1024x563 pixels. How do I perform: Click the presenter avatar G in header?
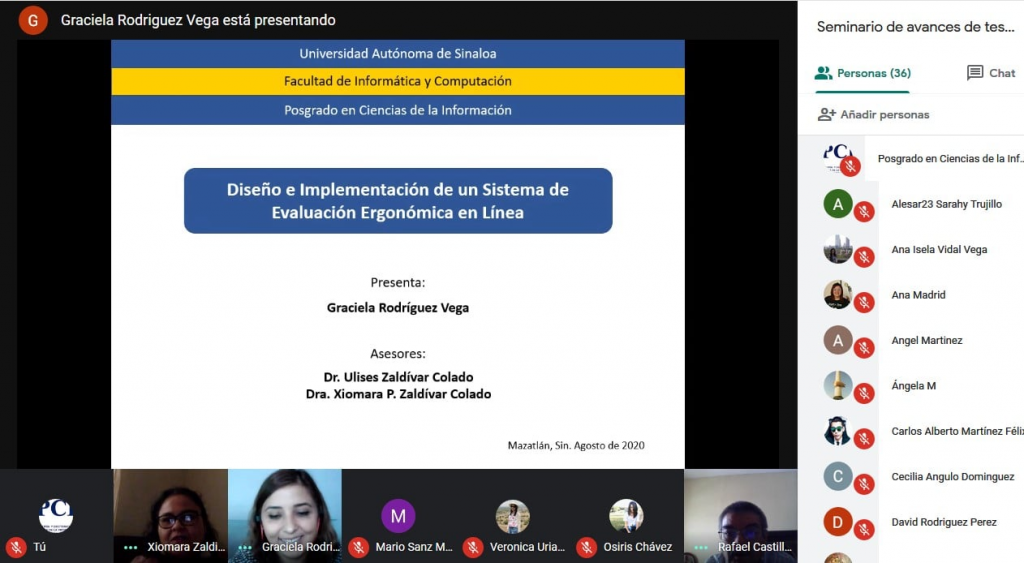33,20
